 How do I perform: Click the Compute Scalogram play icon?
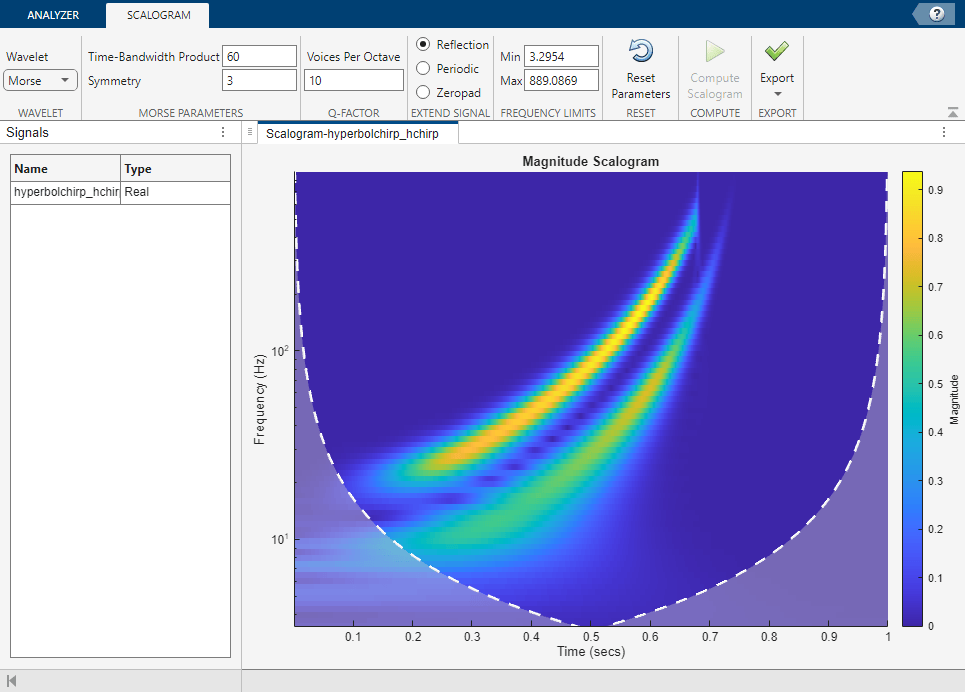[715, 51]
